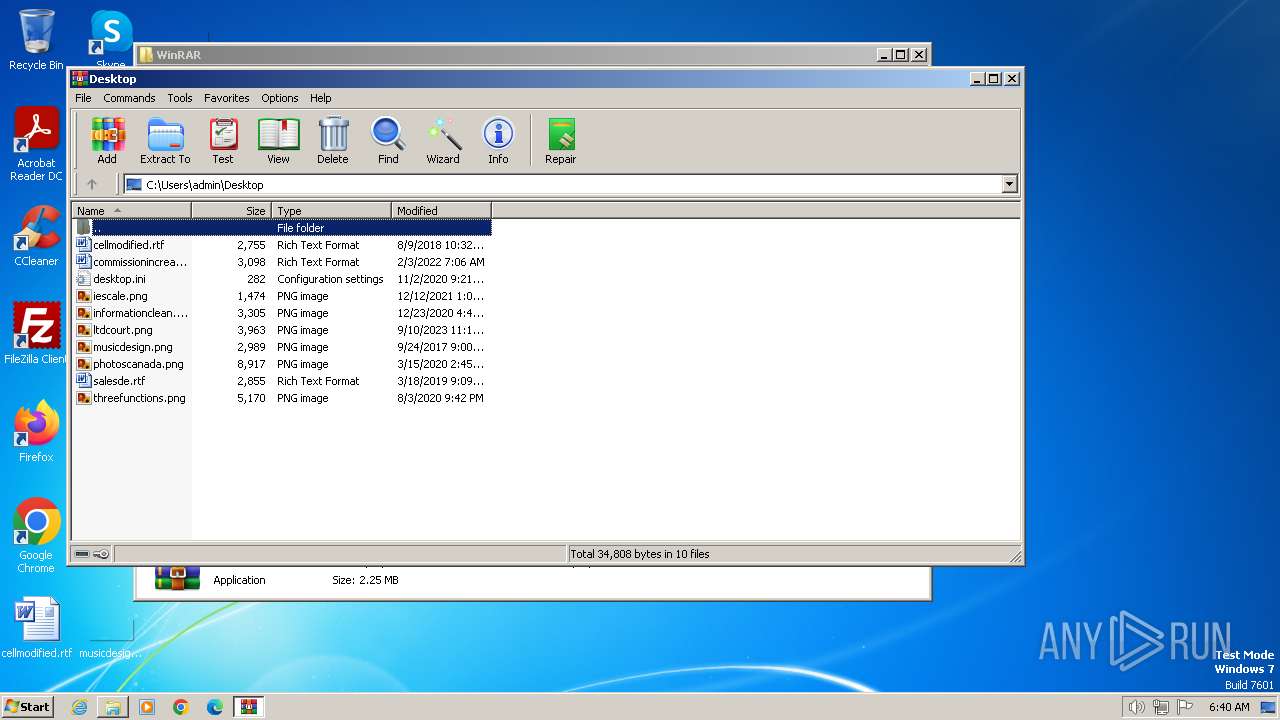Select musicdesign.png in file list
Viewport: 1280px width, 720px height.
point(282,347)
